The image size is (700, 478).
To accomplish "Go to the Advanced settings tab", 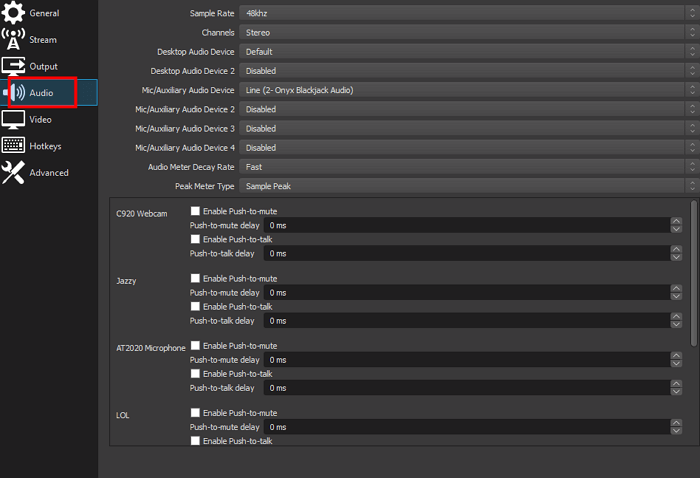I will [x=49, y=172].
